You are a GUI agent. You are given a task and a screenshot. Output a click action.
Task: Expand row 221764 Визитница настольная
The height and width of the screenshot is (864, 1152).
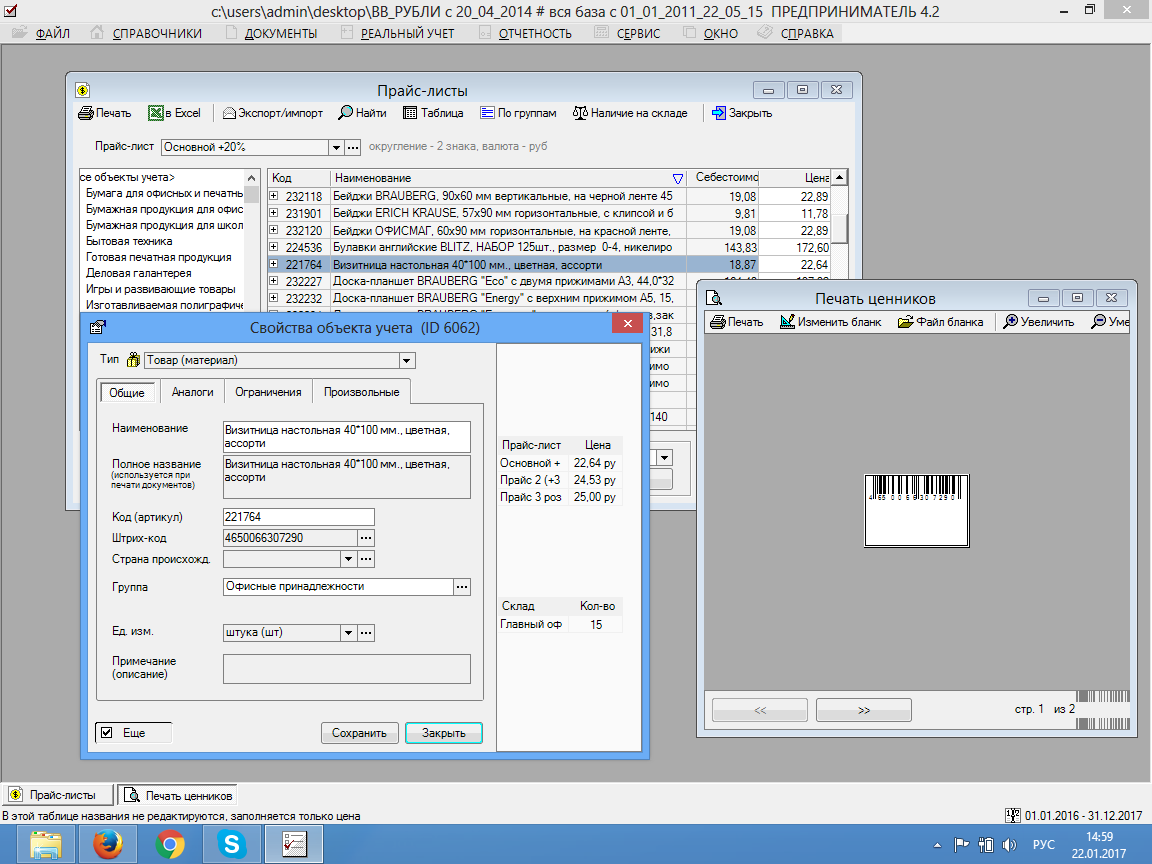273,264
